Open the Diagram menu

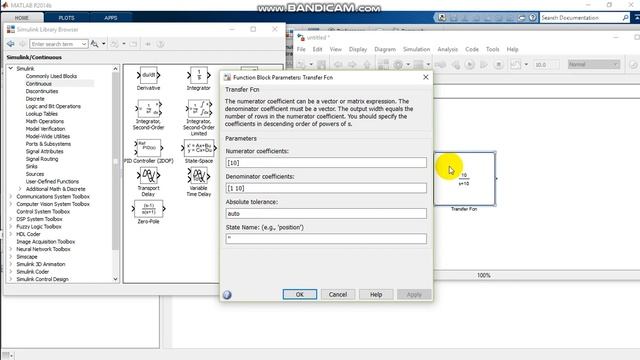coord(385,49)
